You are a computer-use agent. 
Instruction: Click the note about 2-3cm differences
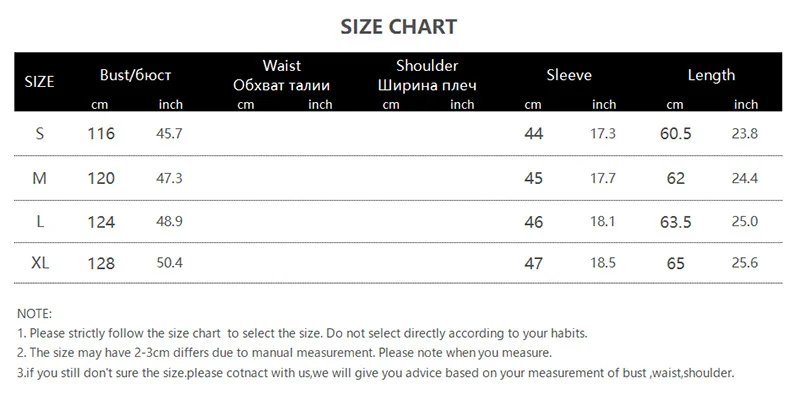[284, 352]
